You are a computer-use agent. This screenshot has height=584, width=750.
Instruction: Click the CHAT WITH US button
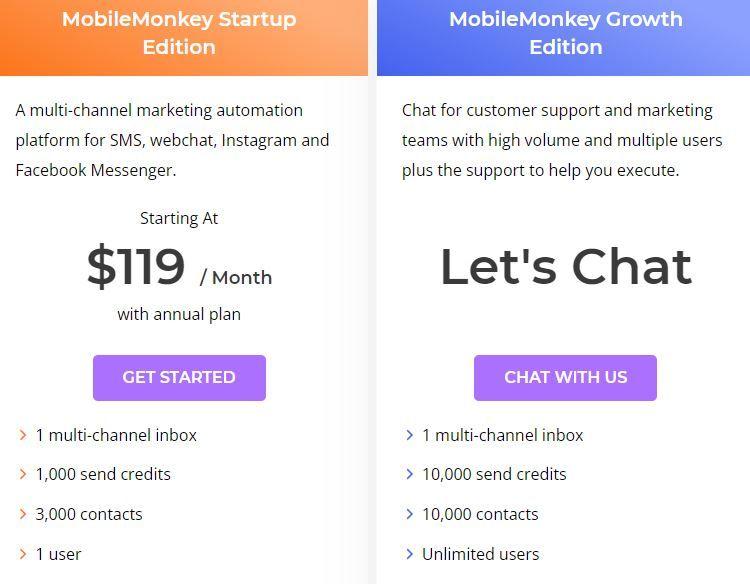tap(565, 377)
